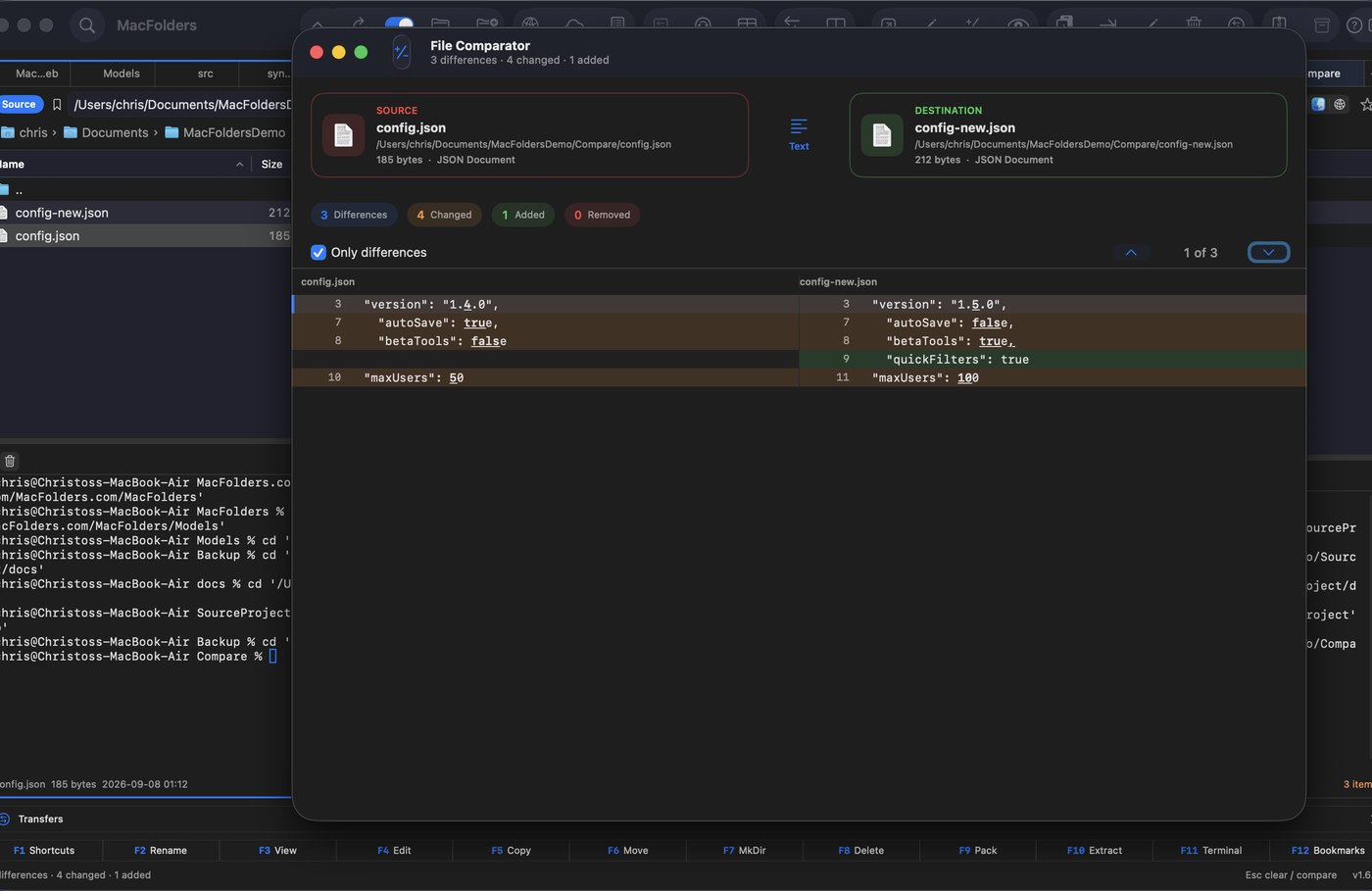Screen dimensions: 1372x891
Task: Open the Transfers panel
Action: coord(40,819)
